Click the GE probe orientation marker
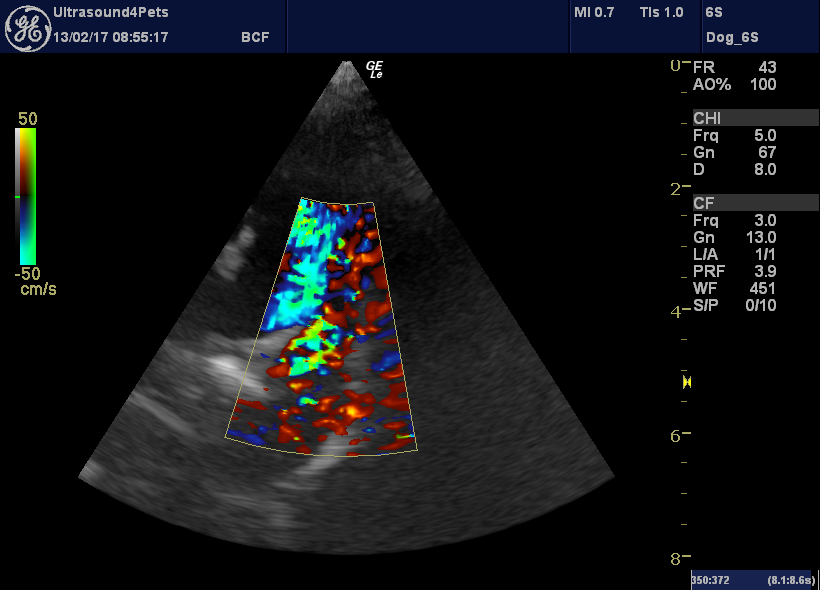This screenshot has height=590, width=820. point(374,70)
